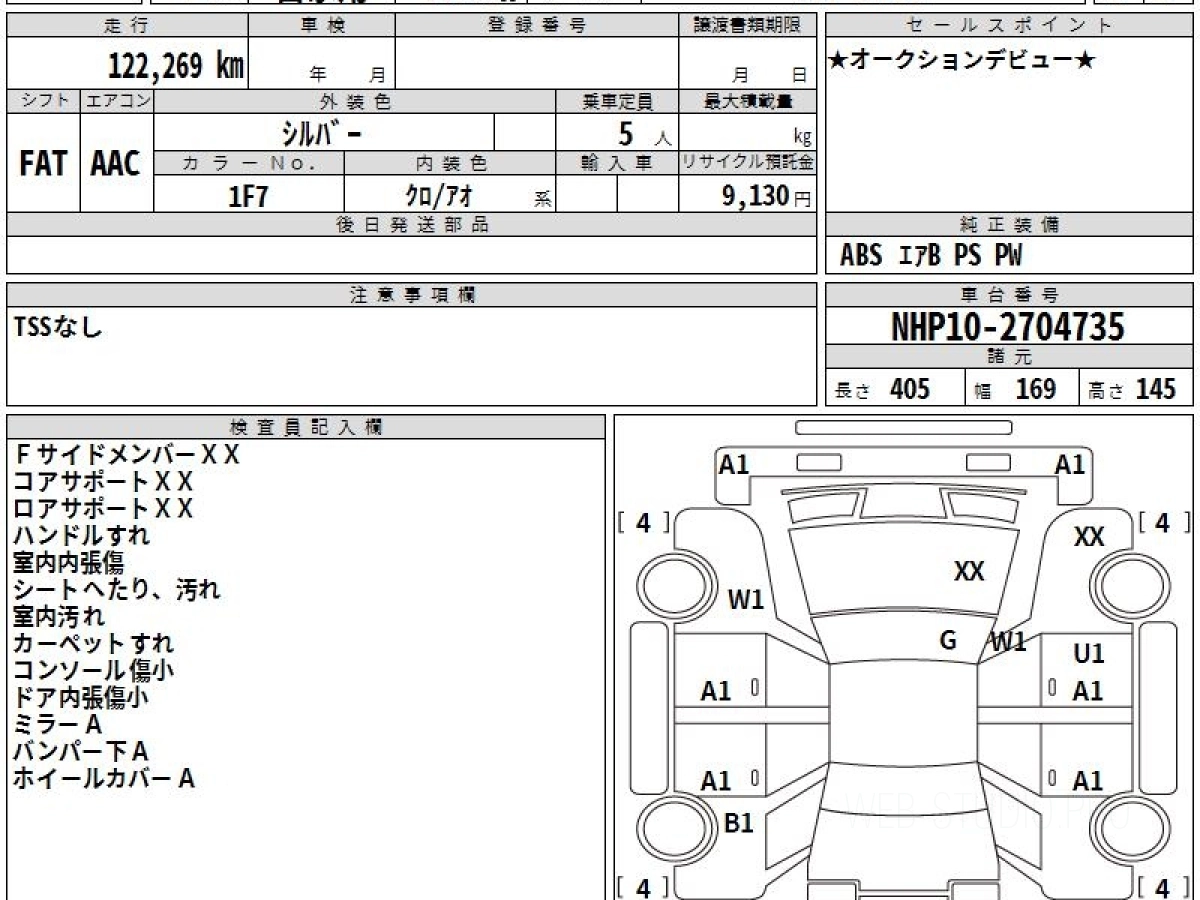
Task: Select the XX mark on the hood
Action: [x=969, y=572]
